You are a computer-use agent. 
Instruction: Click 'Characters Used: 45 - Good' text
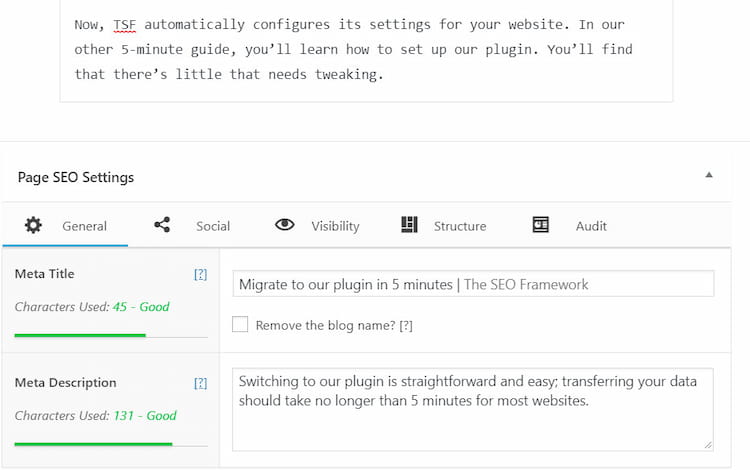coord(92,306)
